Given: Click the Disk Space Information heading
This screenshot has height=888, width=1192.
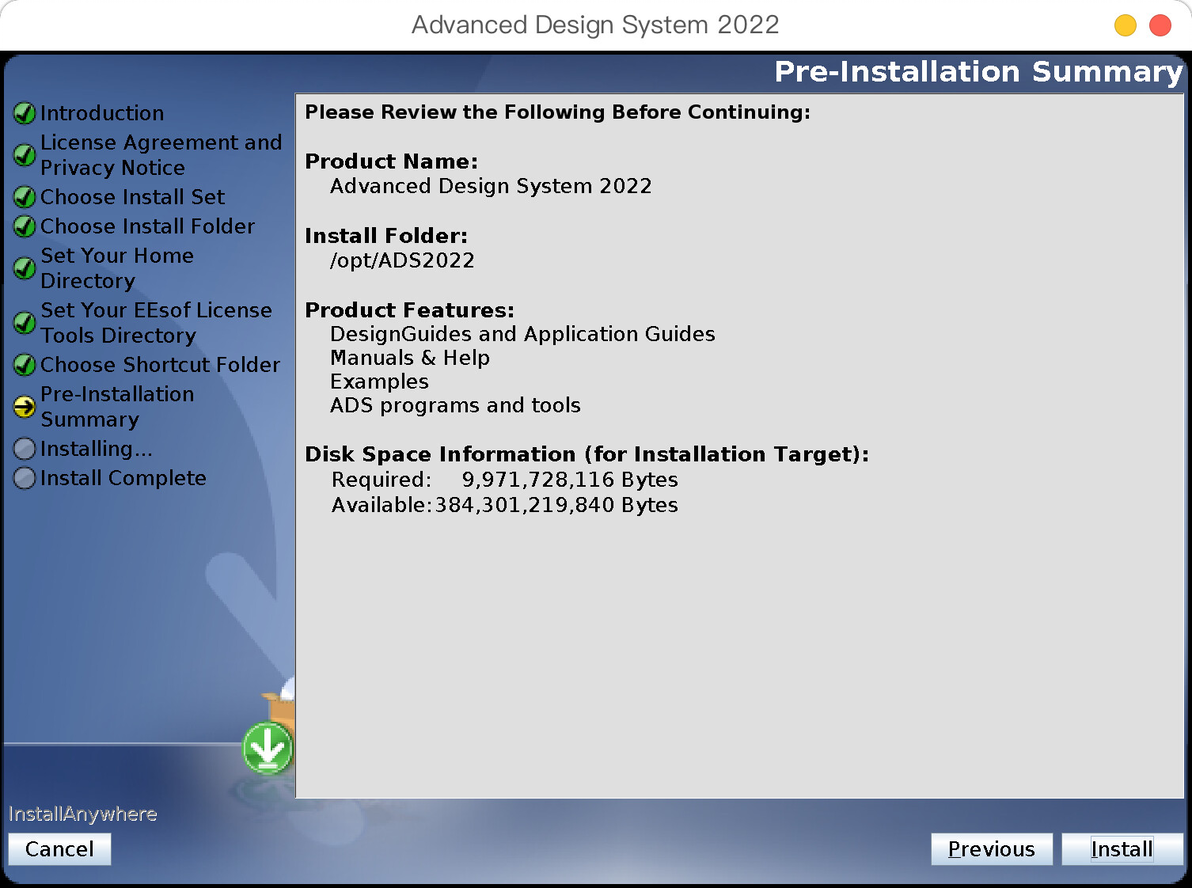Looking at the screenshot, I should 586,455.
